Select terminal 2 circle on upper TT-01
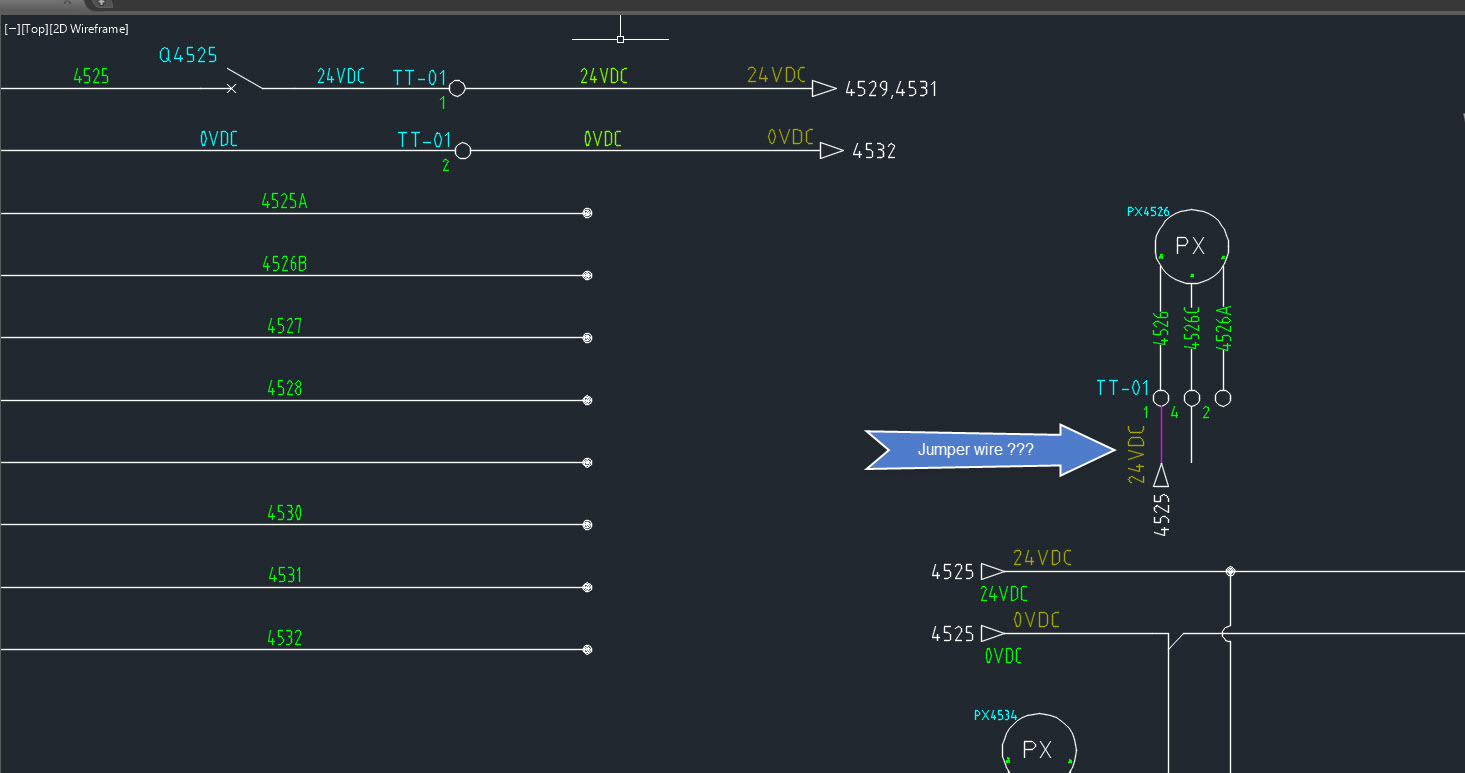Image resolution: width=1465 pixels, height=773 pixels. coord(462,150)
